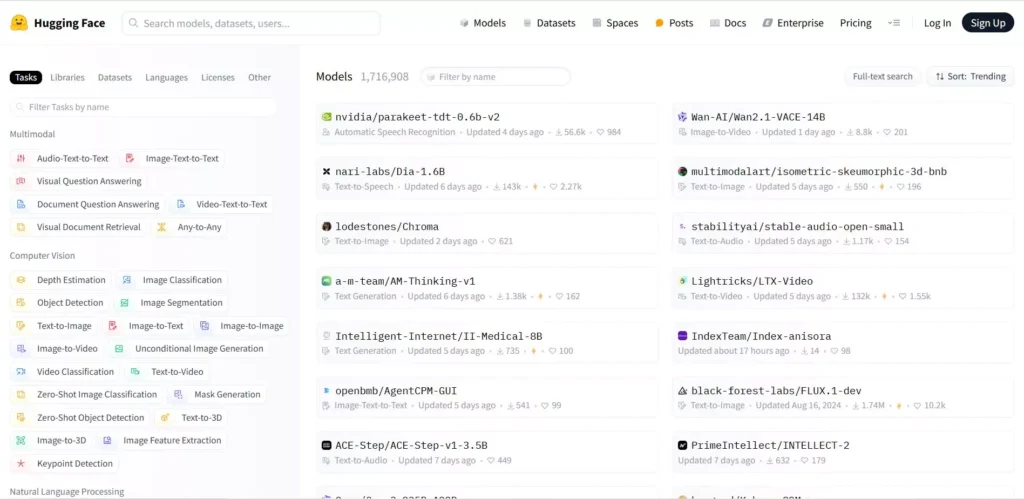Screen dimensions: 1024x499
Task: Switch to the Languages filter tab
Action: pos(167,77)
